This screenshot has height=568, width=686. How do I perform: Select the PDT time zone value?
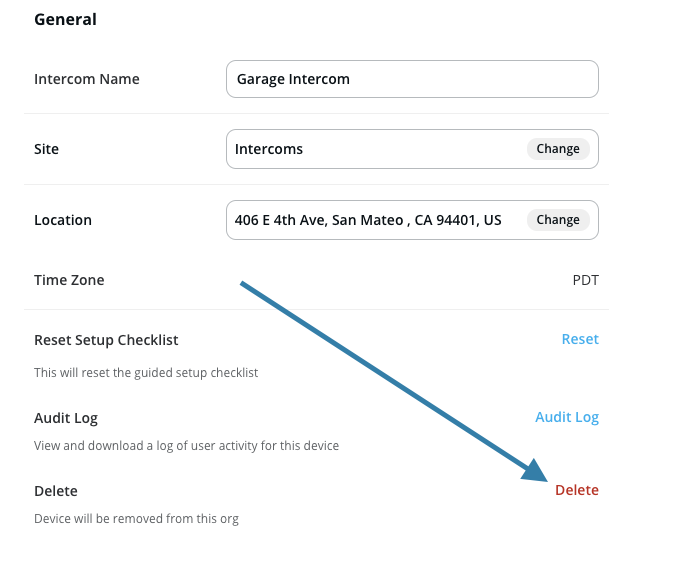[586, 280]
